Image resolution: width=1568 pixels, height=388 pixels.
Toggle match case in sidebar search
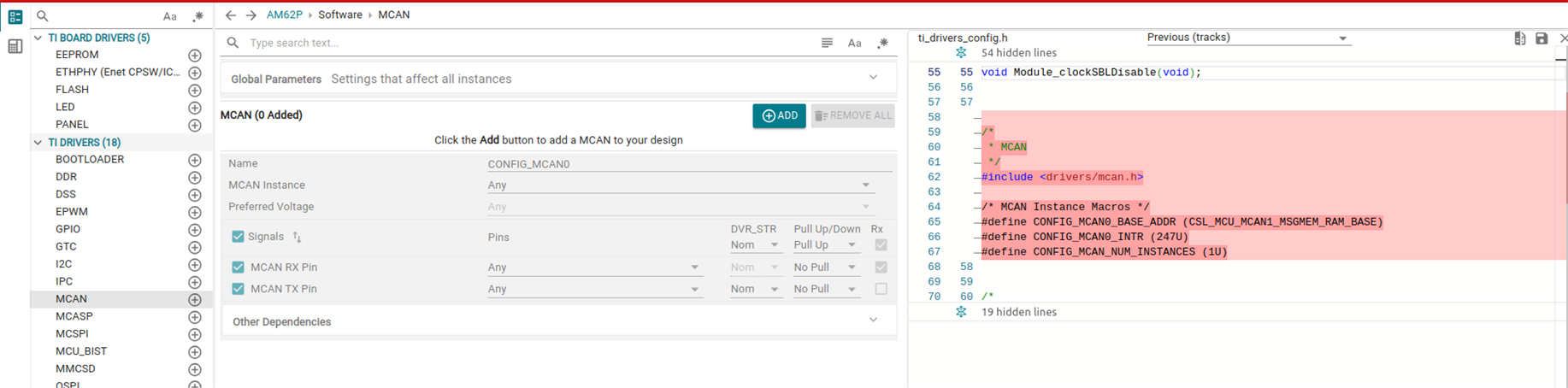tap(170, 16)
